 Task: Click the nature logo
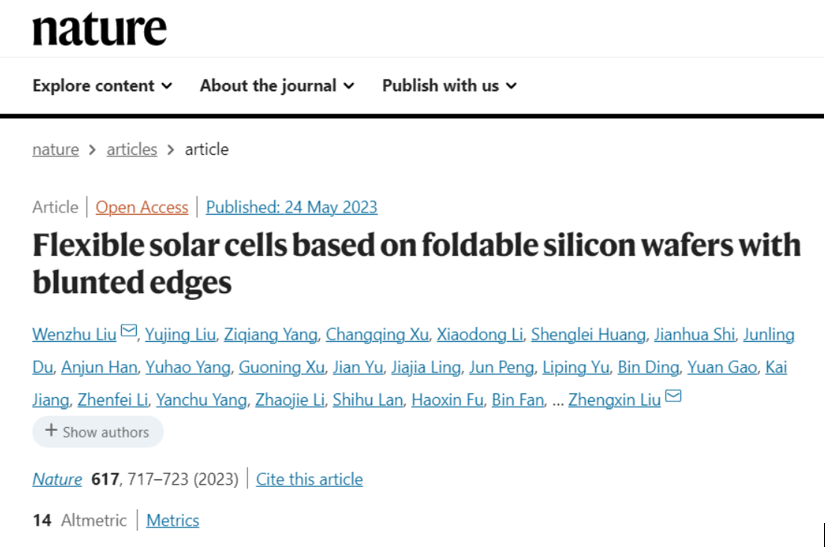pyautogui.click(x=99, y=29)
